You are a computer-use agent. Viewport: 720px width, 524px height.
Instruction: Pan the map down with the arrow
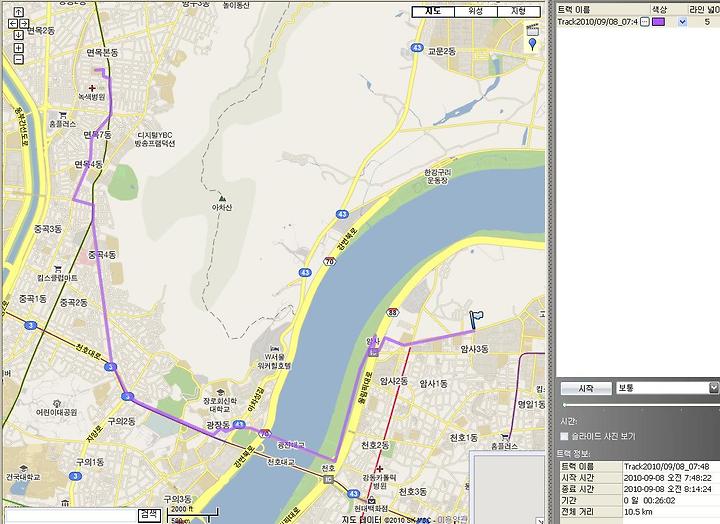pos(19,35)
